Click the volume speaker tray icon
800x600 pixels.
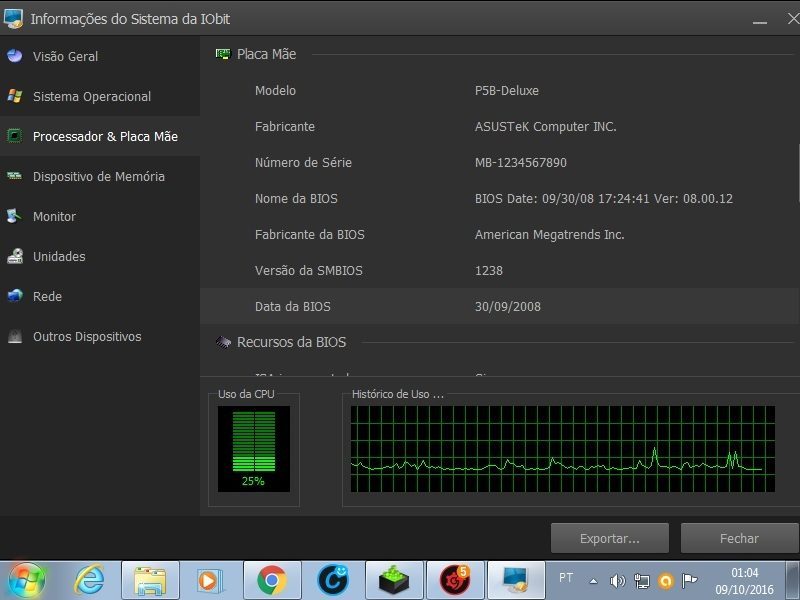click(617, 581)
